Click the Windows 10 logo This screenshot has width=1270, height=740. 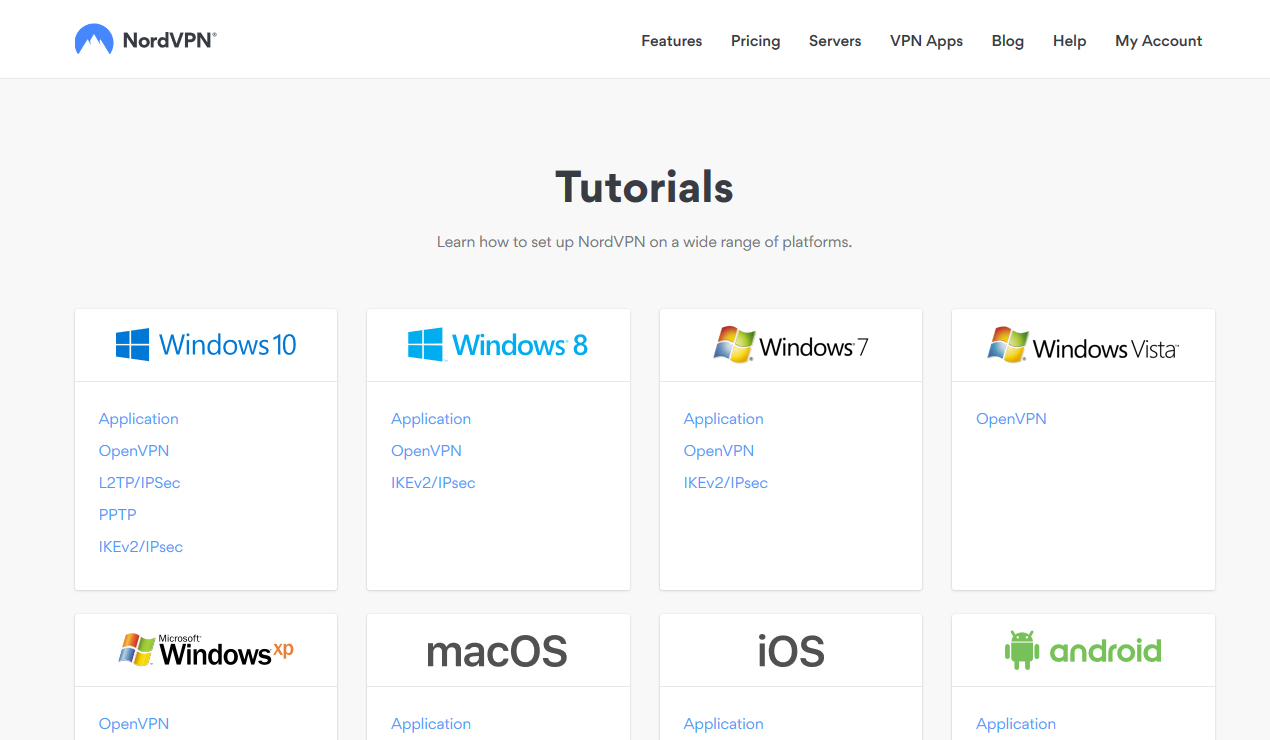pyautogui.click(x=206, y=345)
